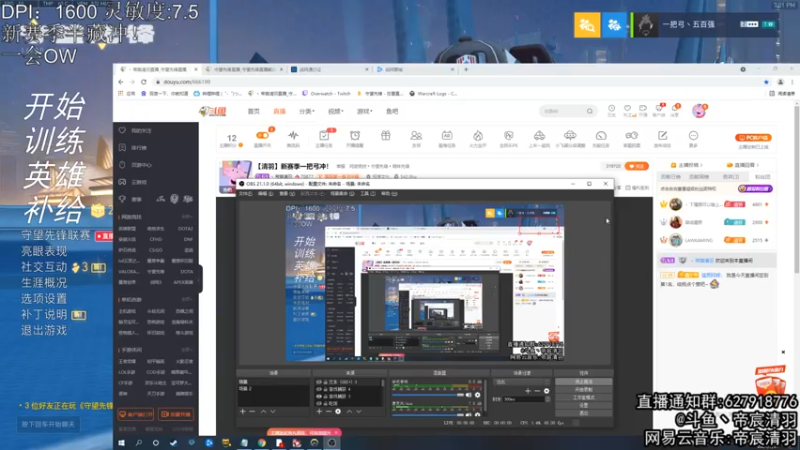Expand the 游戏 dropdown in Douyu nav

364,111
